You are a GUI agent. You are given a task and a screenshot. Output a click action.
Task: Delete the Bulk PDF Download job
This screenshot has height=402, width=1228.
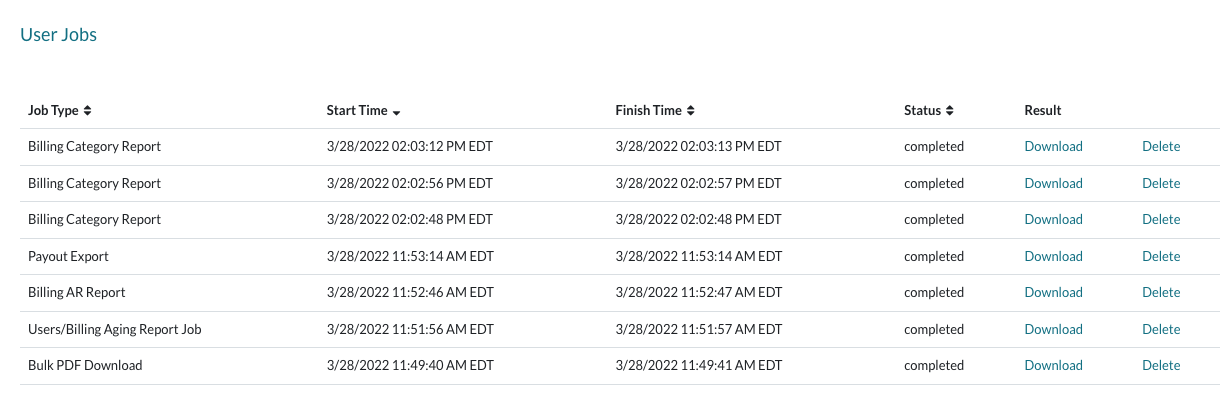coord(1161,365)
